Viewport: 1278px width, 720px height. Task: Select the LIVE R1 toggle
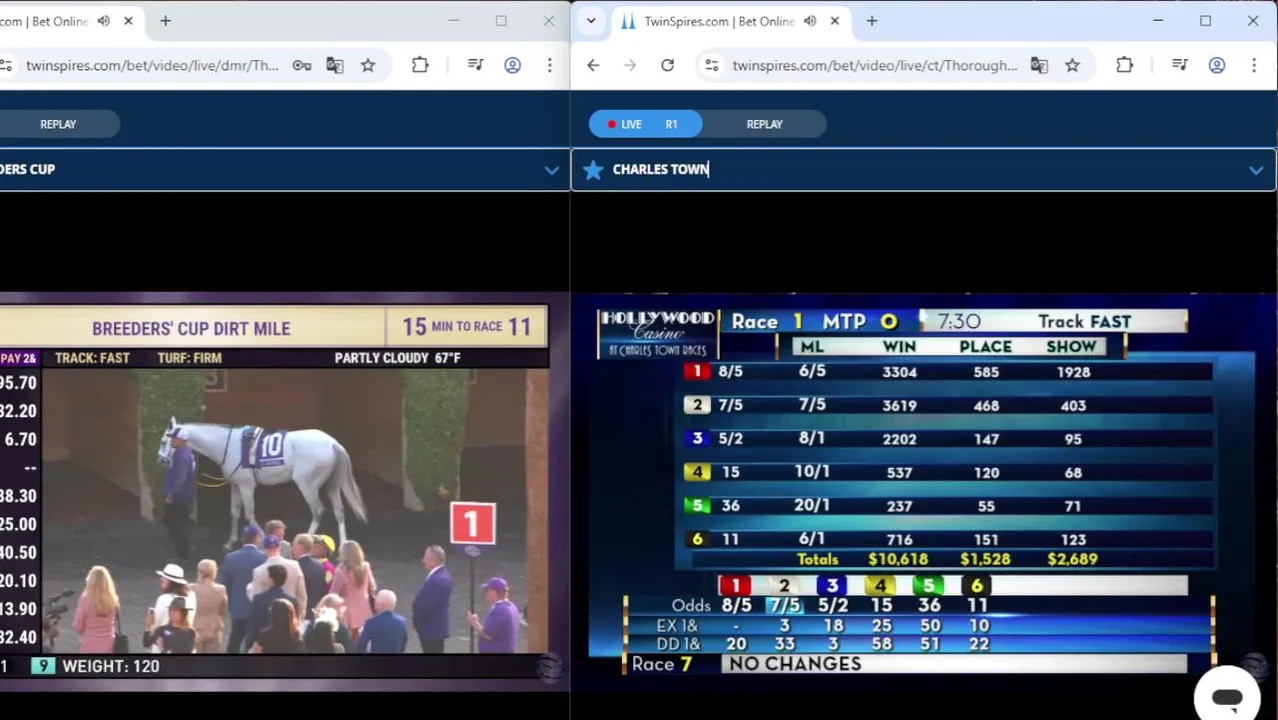[x=646, y=124]
